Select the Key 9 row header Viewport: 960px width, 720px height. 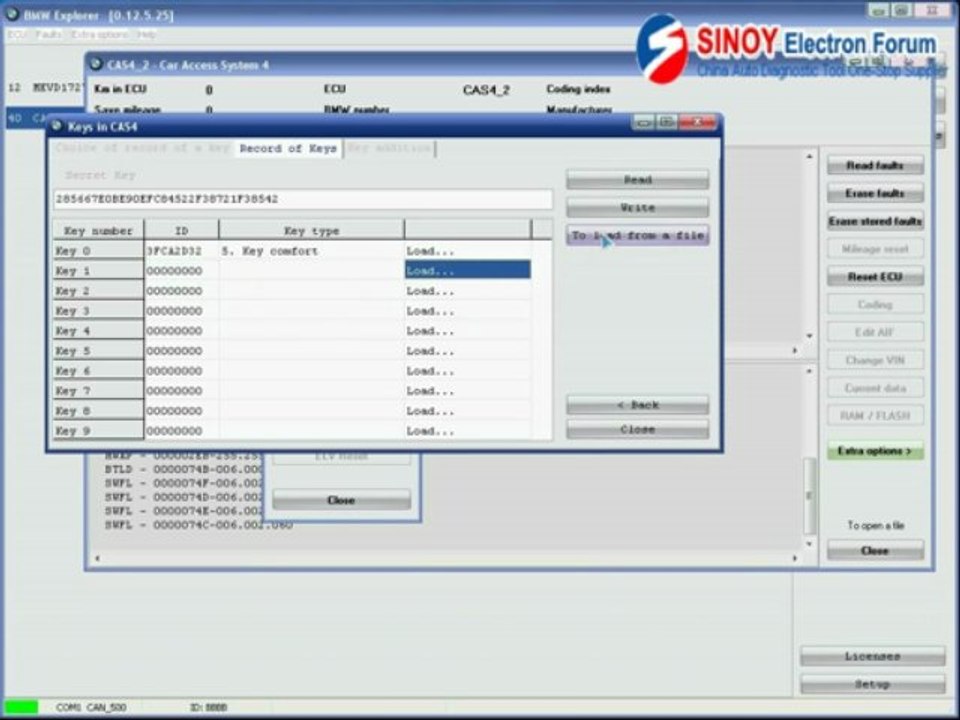coord(98,431)
